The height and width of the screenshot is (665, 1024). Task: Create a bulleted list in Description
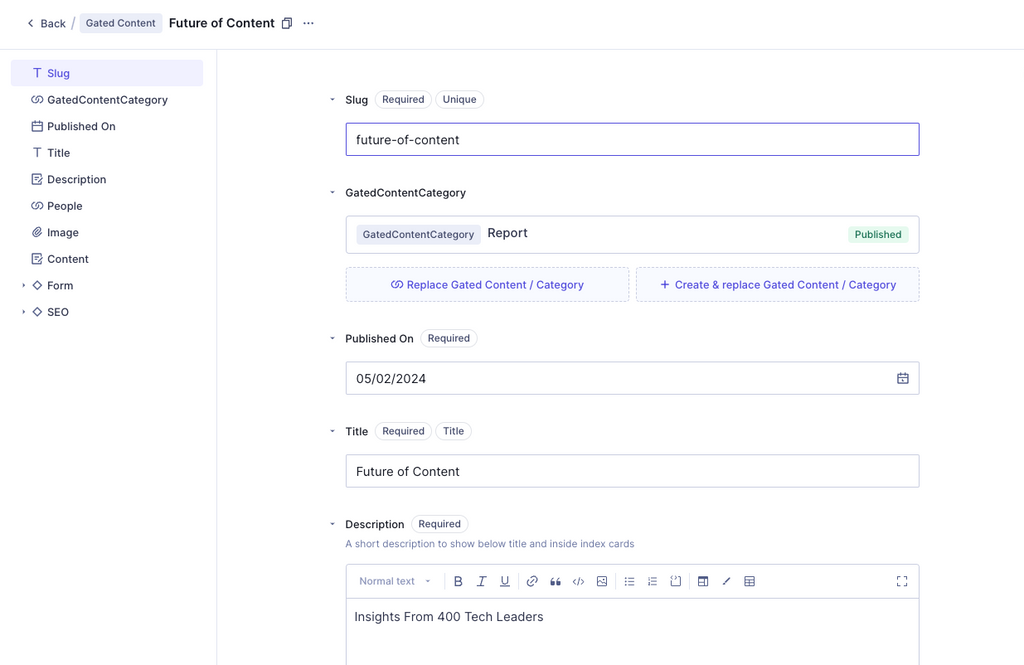click(x=630, y=581)
